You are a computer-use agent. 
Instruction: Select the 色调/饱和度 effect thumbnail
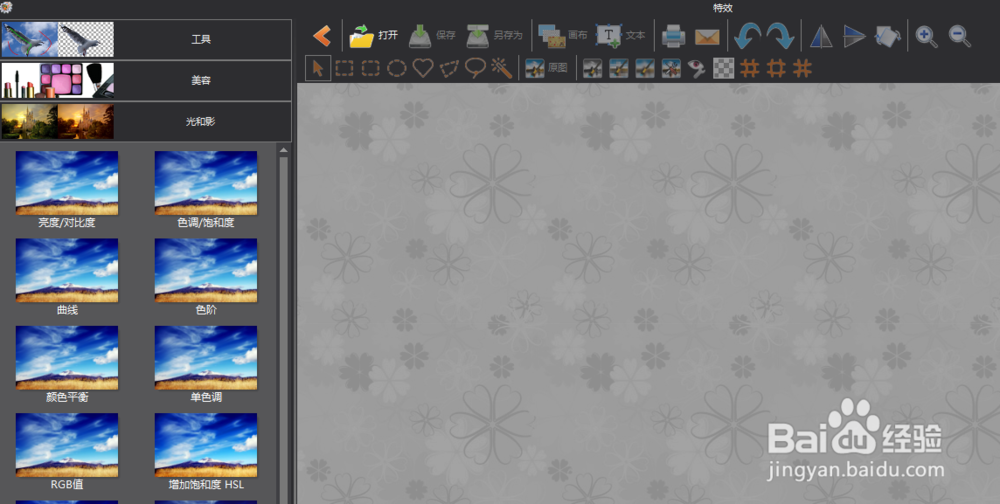(206, 183)
